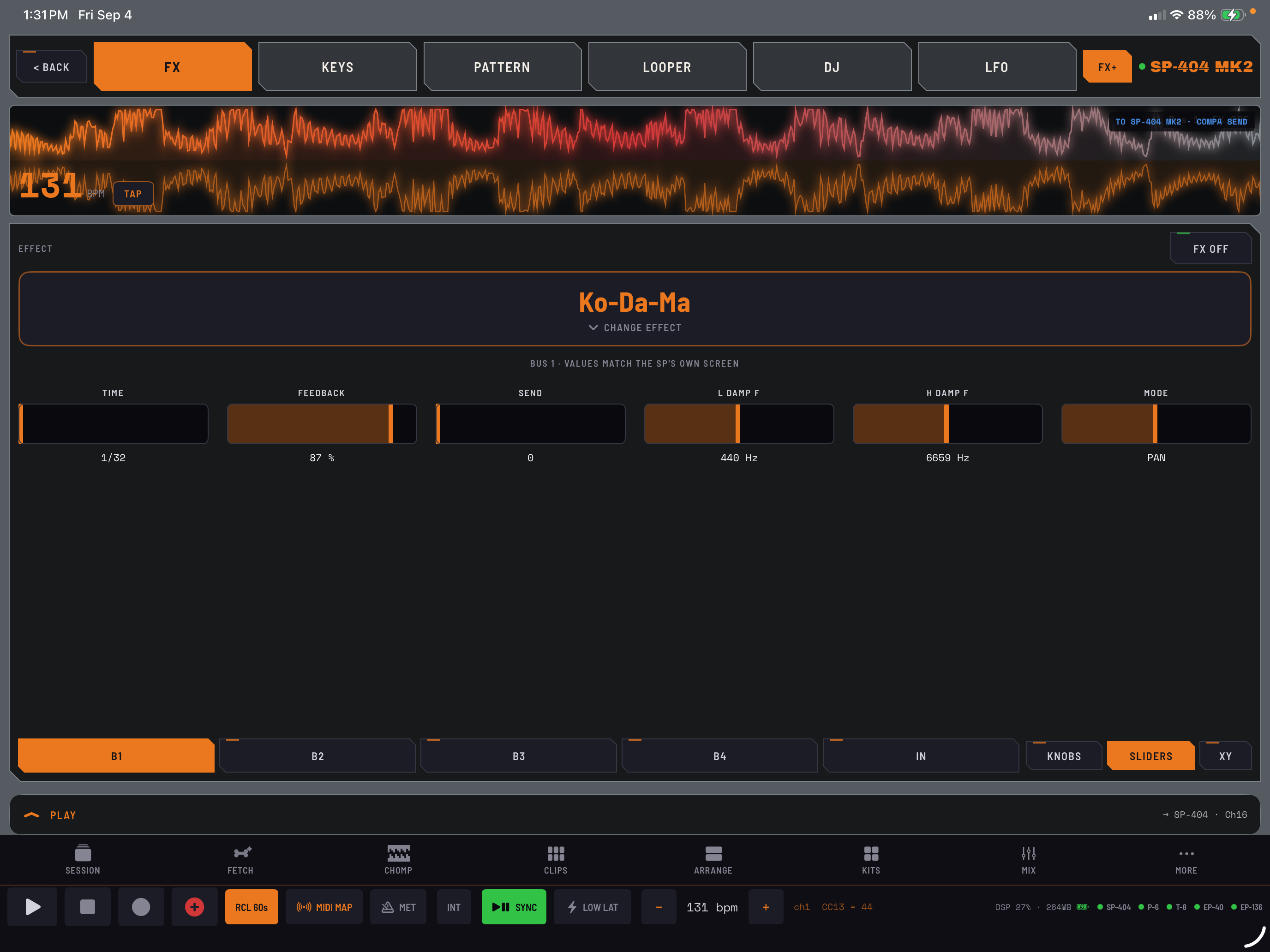
Task: Switch to the LOOPER tab
Action: (x=667, y=66)
